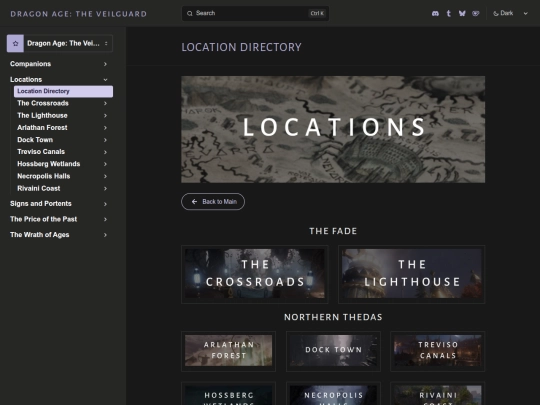Click the Back to Main button

(x=213, y=201)
